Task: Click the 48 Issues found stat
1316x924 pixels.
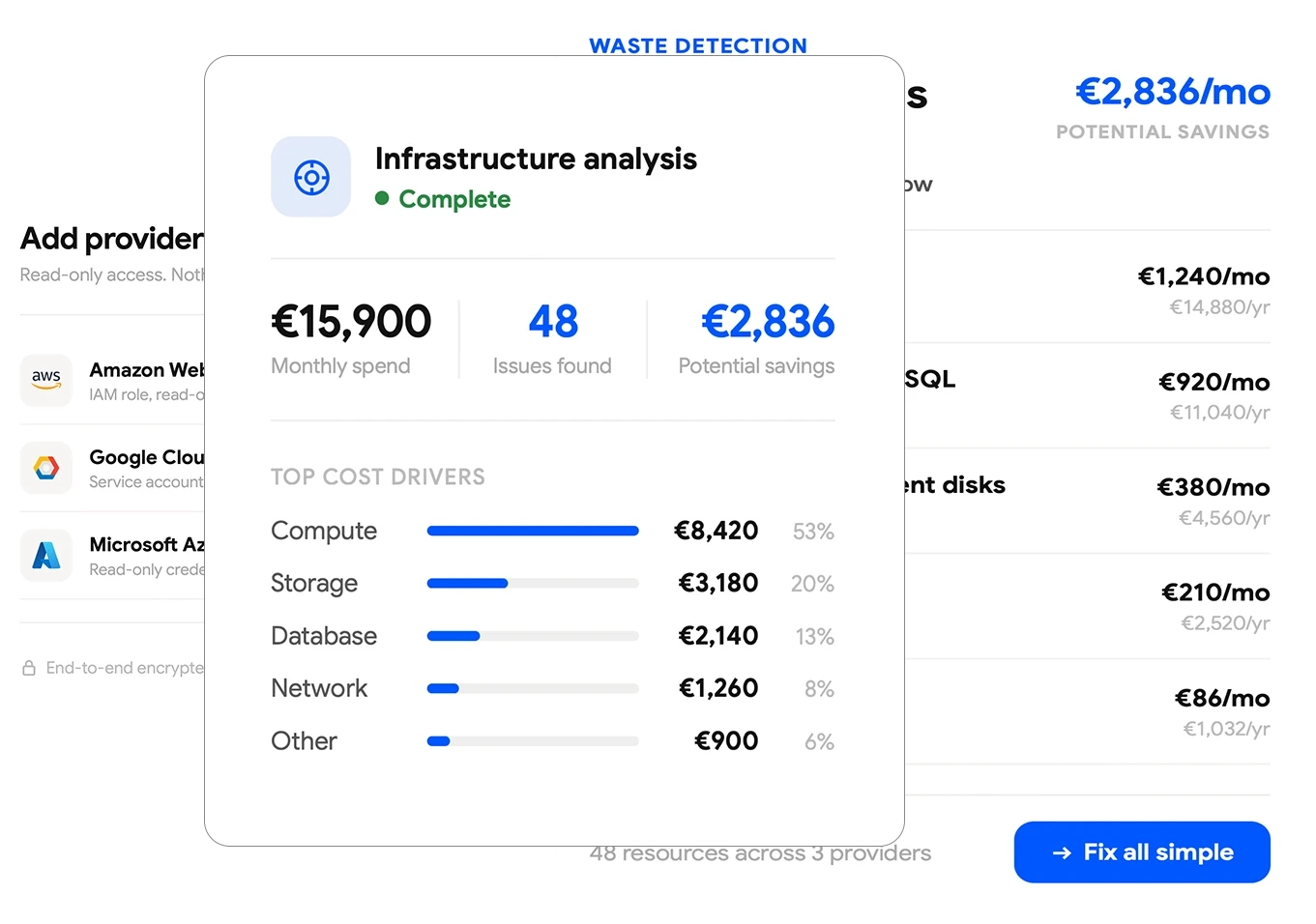Action: 552,338
